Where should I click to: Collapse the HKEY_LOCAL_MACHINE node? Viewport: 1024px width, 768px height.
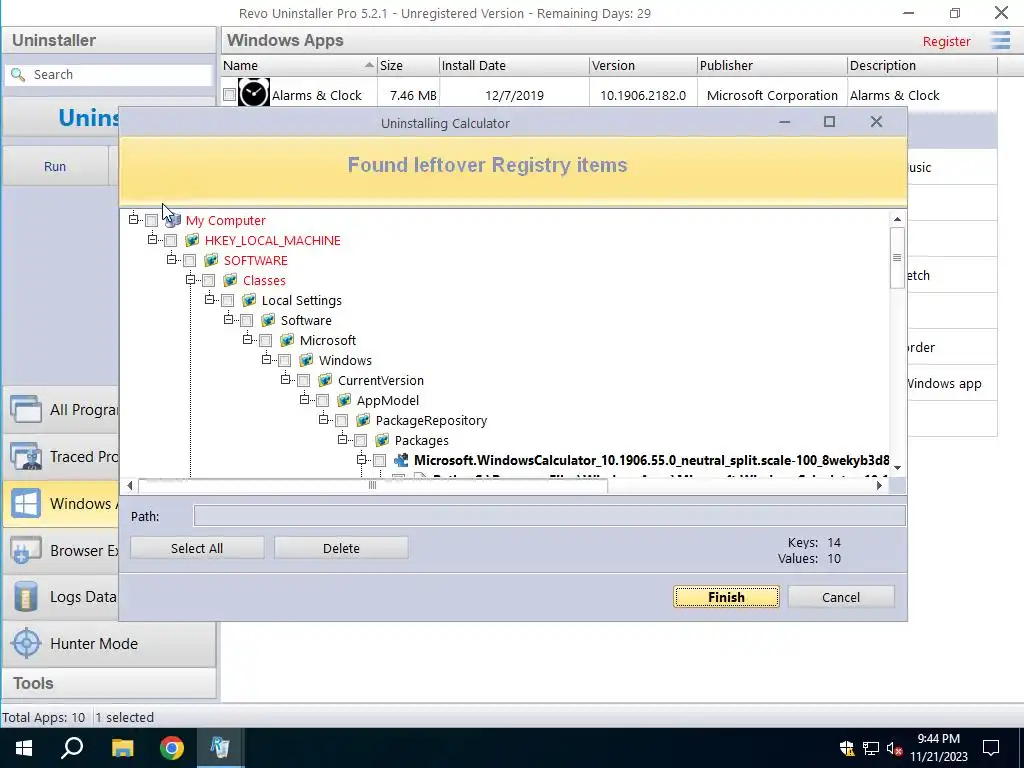[x=152, y=239]
